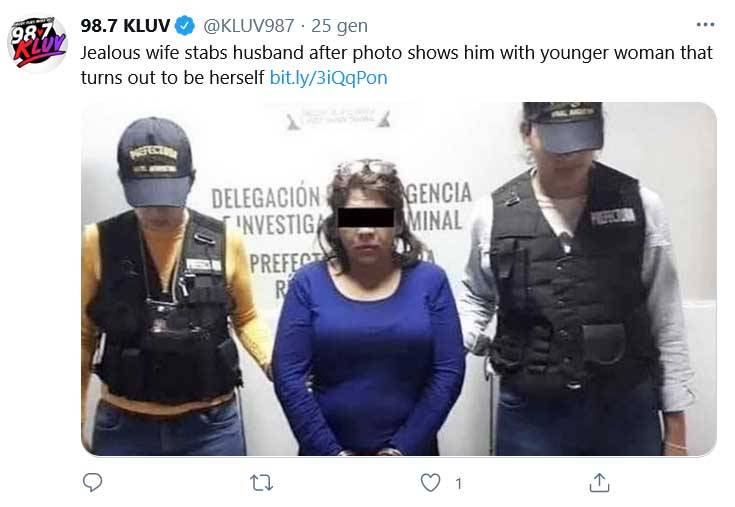This screenshot has width=735, height=507.
Task: Click the like count number 1
Action: pyautogui.click(x=458, y=484)
